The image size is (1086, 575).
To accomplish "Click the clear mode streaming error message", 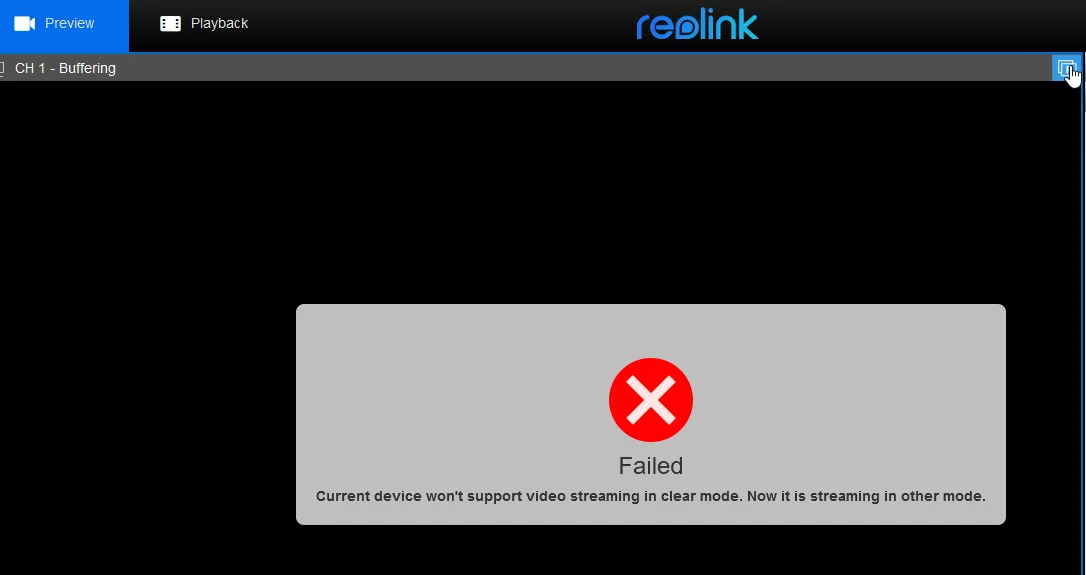I will (x=650, y=496).
